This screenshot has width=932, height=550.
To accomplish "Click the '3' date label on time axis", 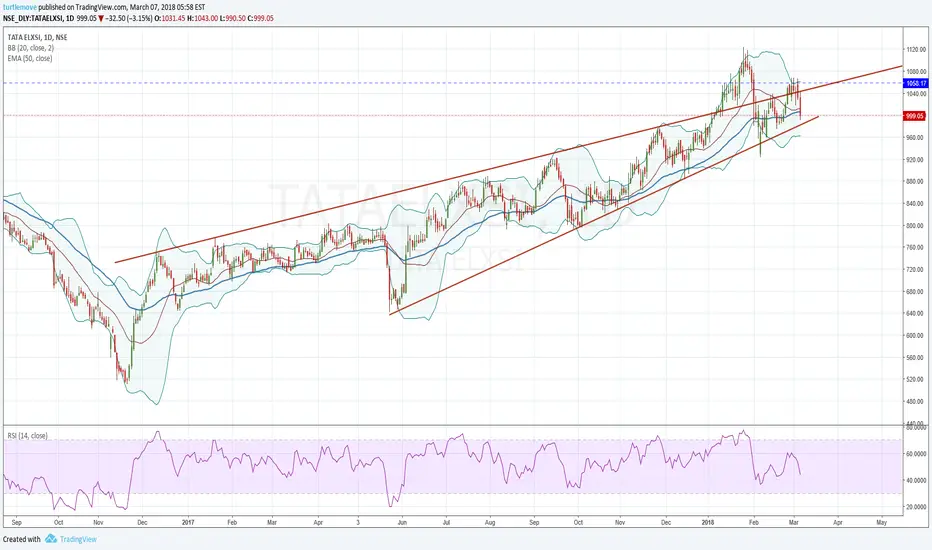I will click(x=358, y=523).
